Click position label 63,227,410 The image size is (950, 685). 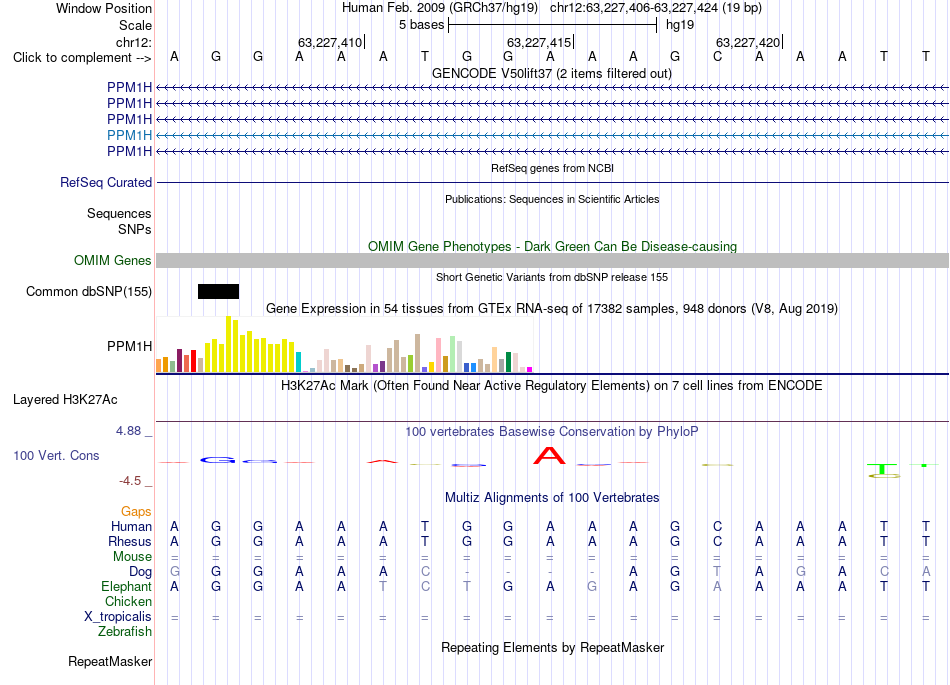pos(330,42)
